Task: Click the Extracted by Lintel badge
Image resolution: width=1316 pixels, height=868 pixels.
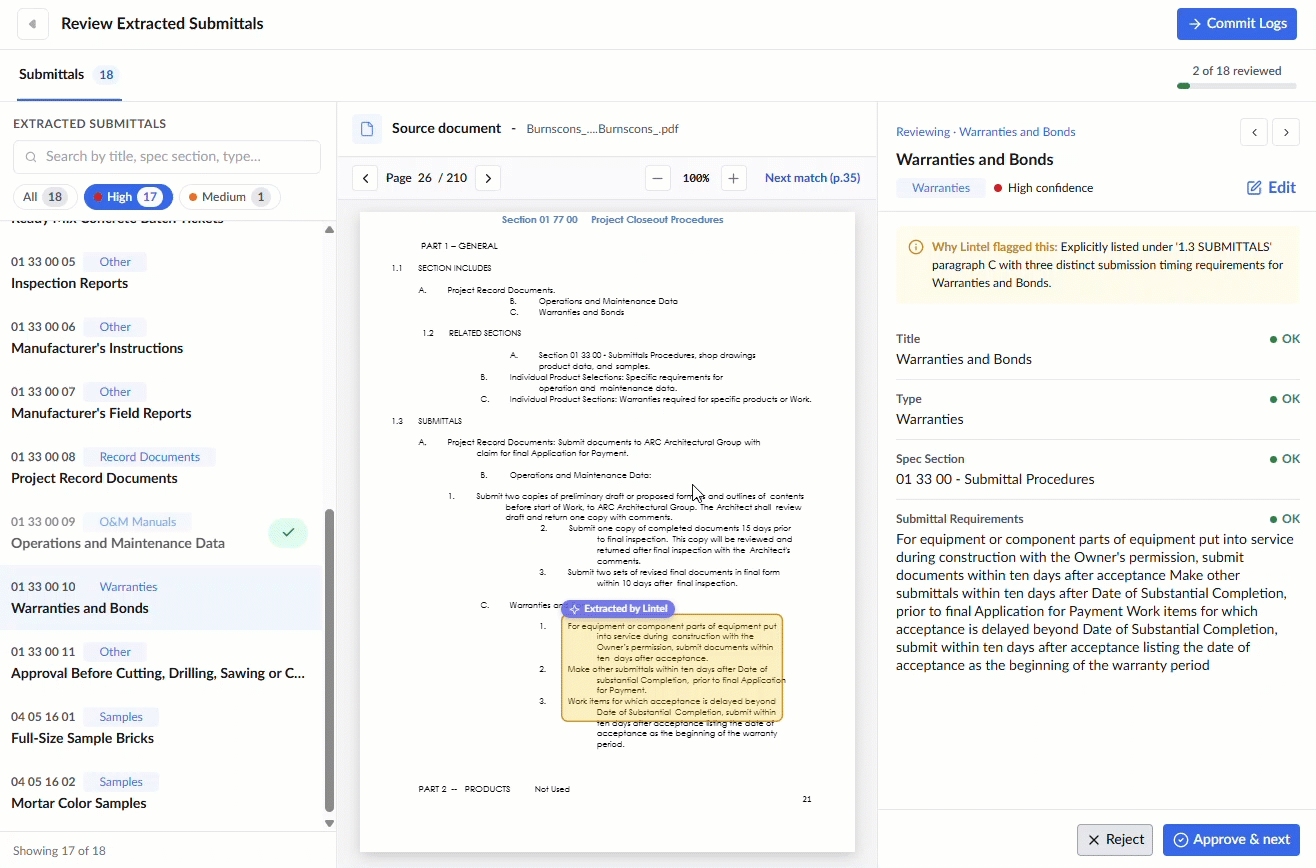Action: pos(618,608)
